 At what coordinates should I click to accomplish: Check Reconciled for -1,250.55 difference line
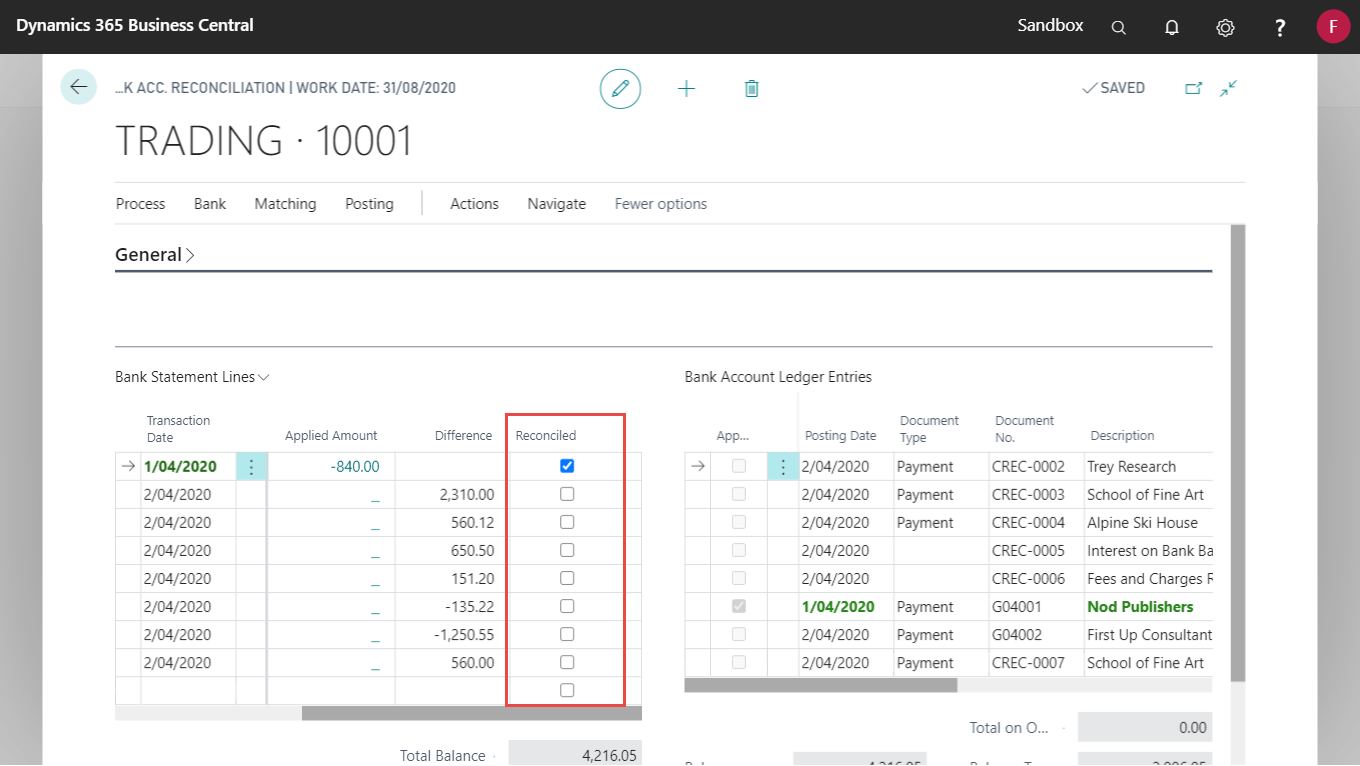tap(567, 634)
